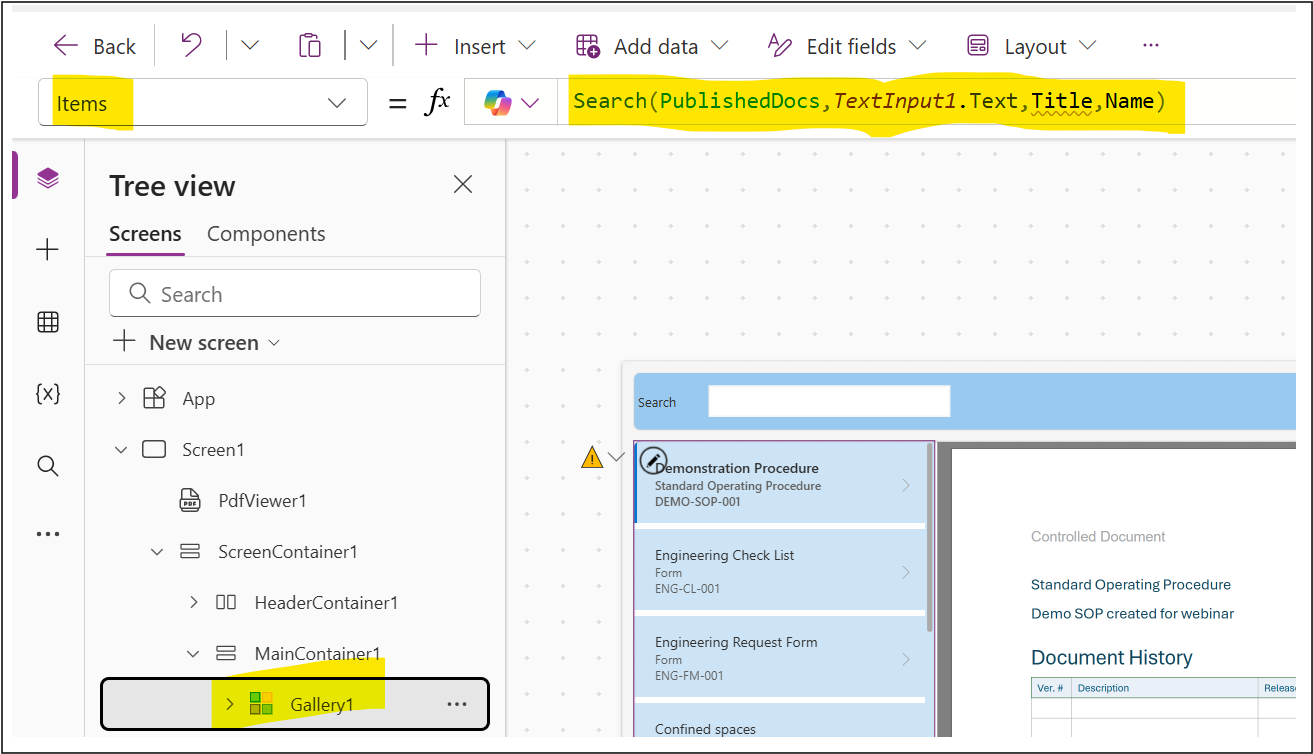Open the Variables {x} icon in sidebar
The height and width of the screenshot is (754, 1313).
(48, 393)
